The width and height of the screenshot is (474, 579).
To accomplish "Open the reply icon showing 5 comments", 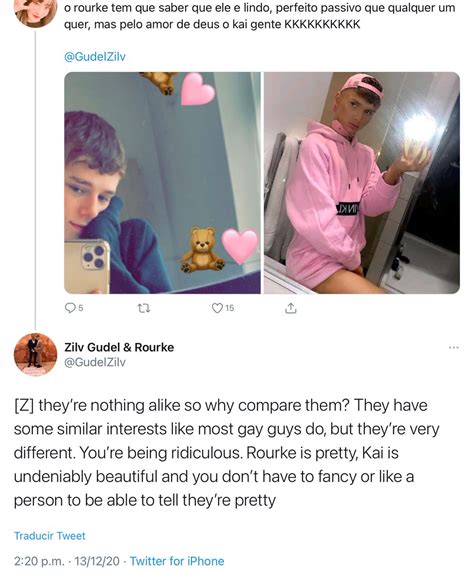I will pos(70,308).
